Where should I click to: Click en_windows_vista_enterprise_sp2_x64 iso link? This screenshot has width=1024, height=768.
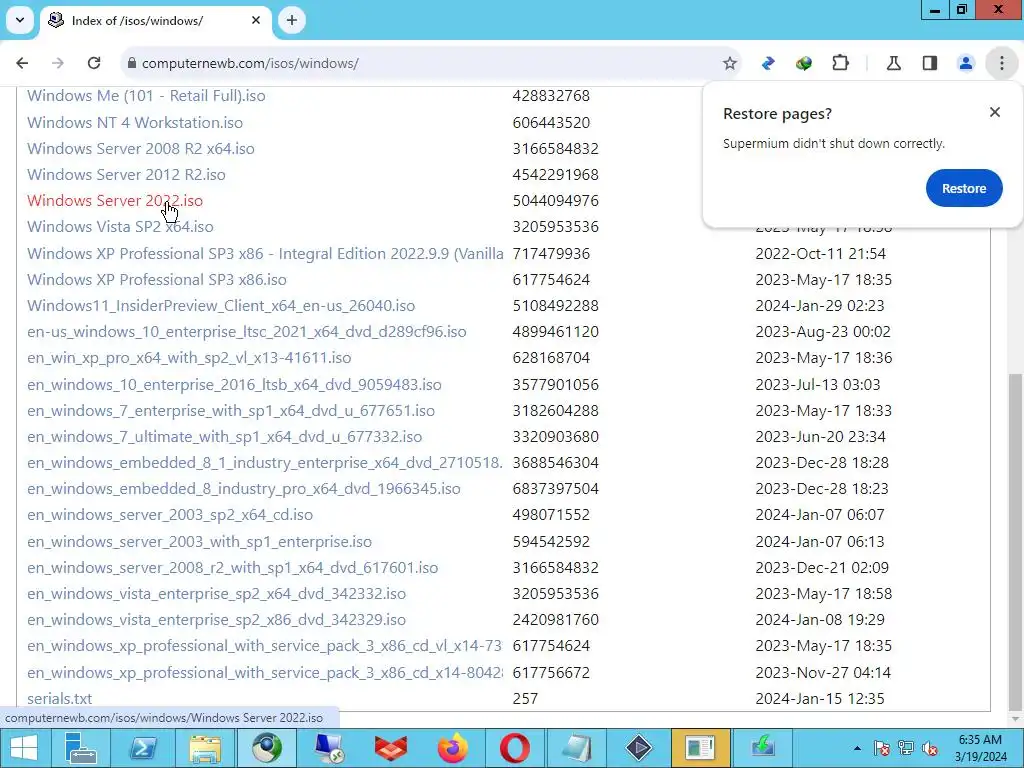[x=216, y=594]
